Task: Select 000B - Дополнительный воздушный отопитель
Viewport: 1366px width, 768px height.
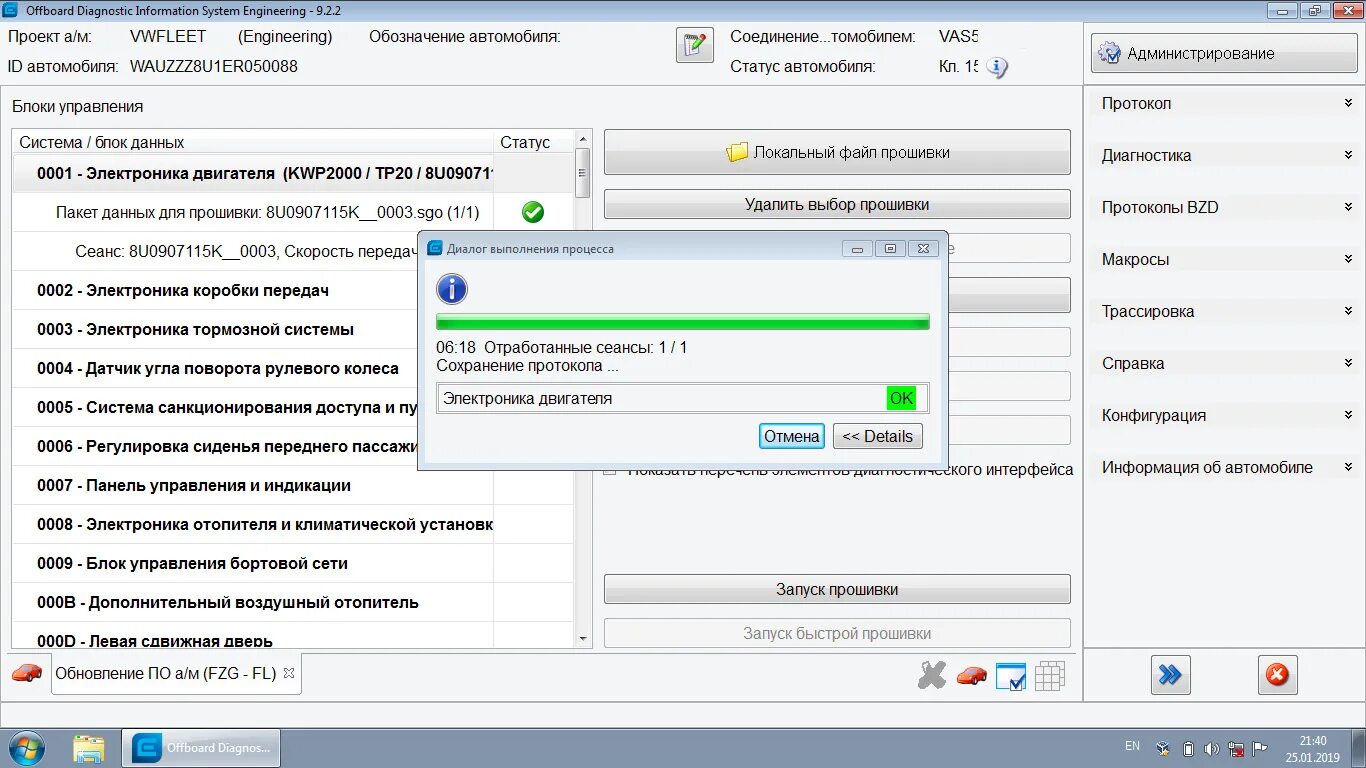Action: point(293,602)
